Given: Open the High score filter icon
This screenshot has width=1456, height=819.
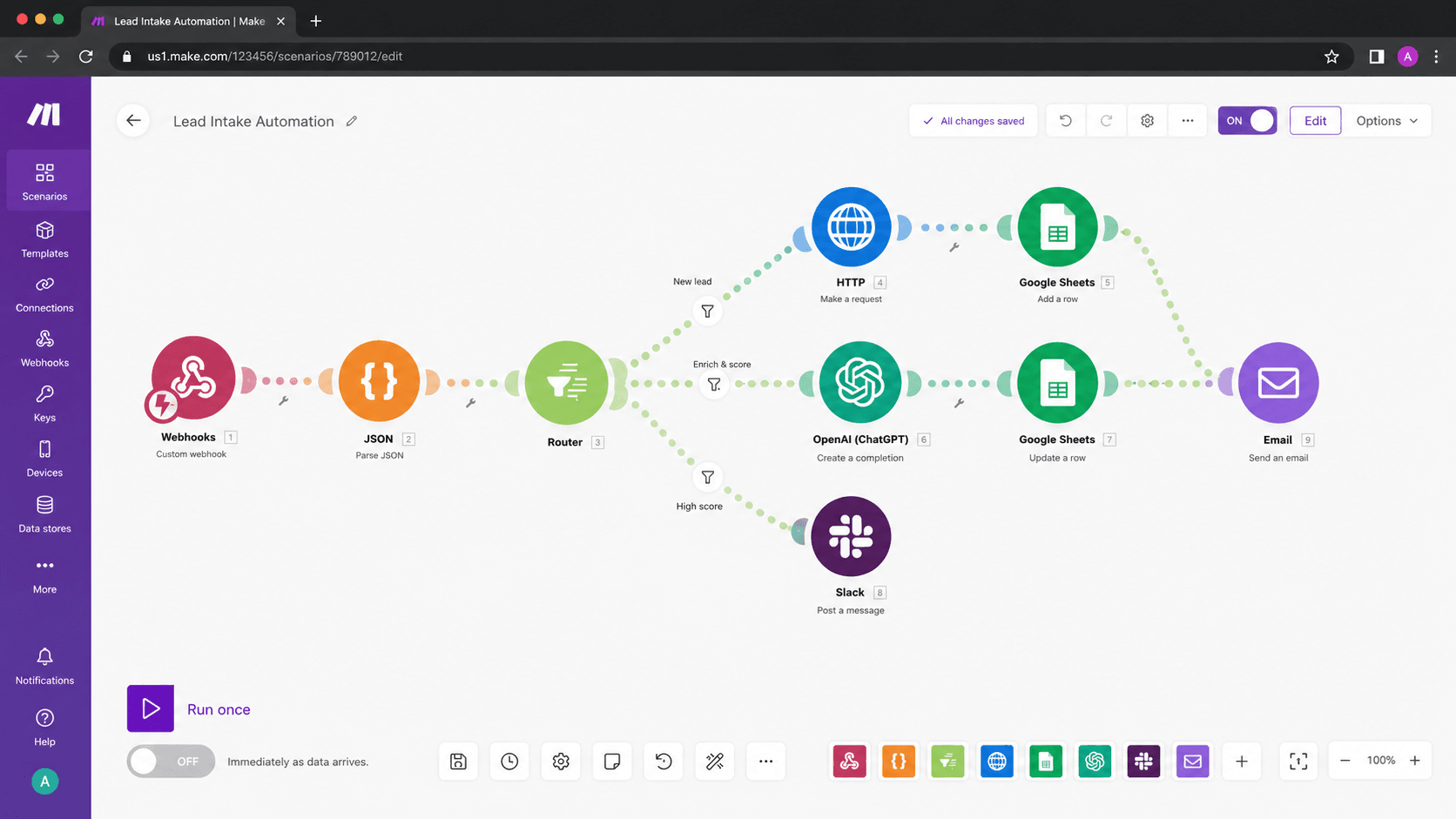Looking at the screenshot, I should 707,477.
